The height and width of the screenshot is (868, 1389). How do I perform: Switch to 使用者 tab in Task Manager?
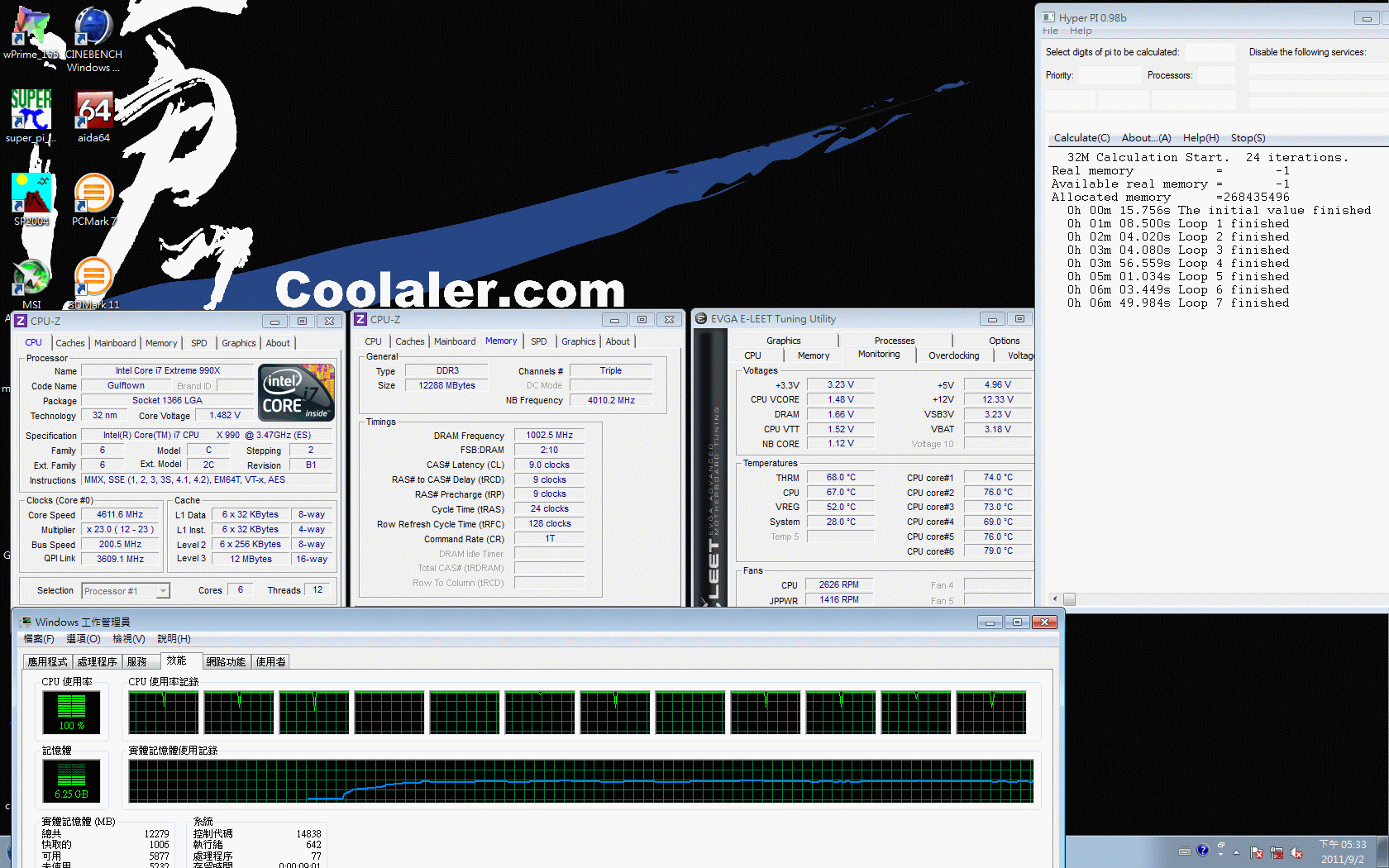point(271,662)
